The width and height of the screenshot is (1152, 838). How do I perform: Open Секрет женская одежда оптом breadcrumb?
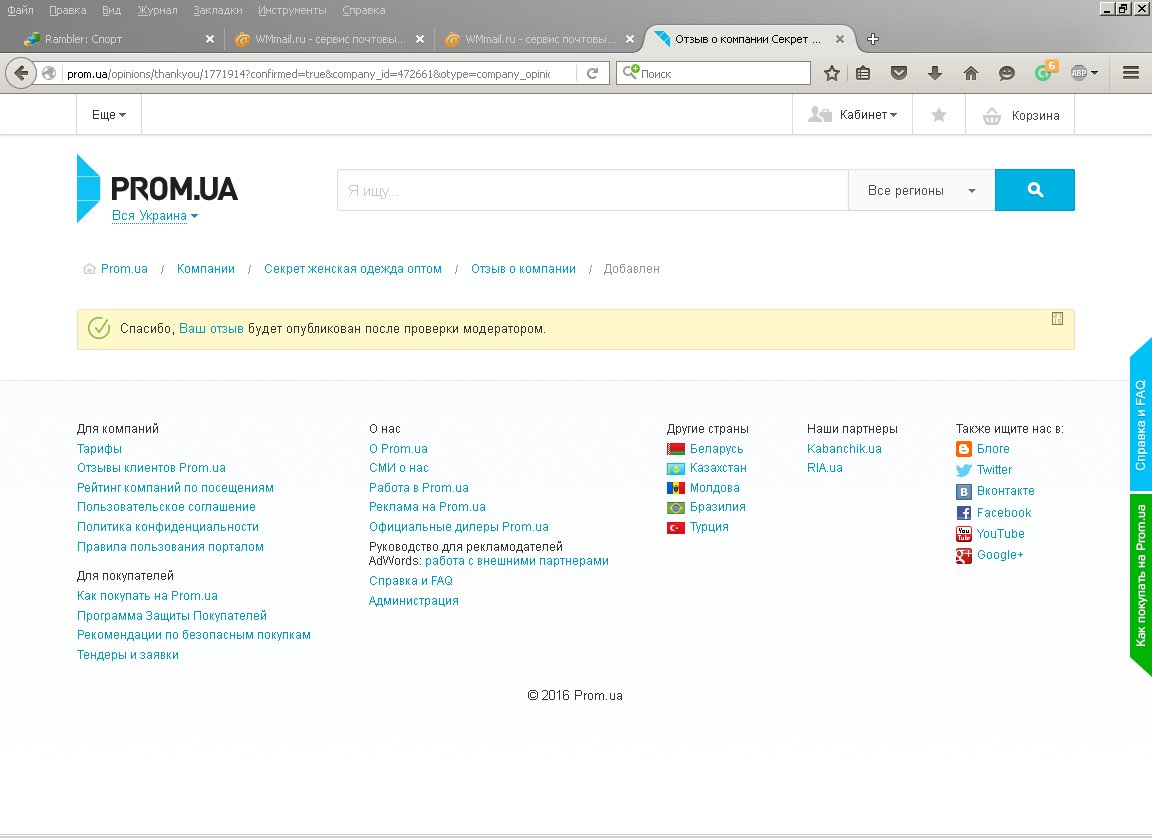tap(353, 269)
